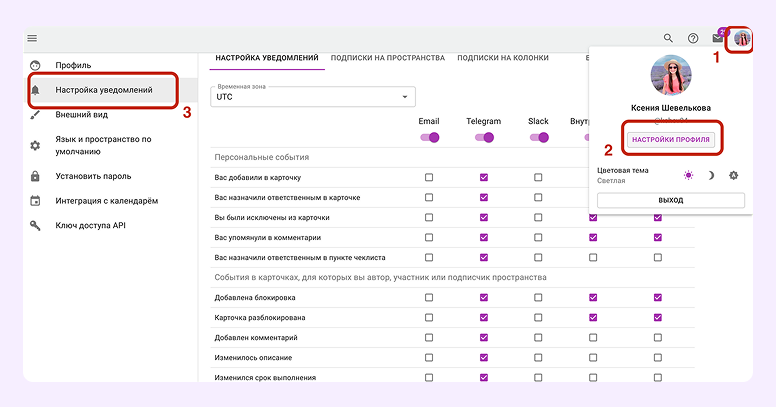Open the hamburger menu
The height and width of the screenshot is (407, 776).
(32, 38)
